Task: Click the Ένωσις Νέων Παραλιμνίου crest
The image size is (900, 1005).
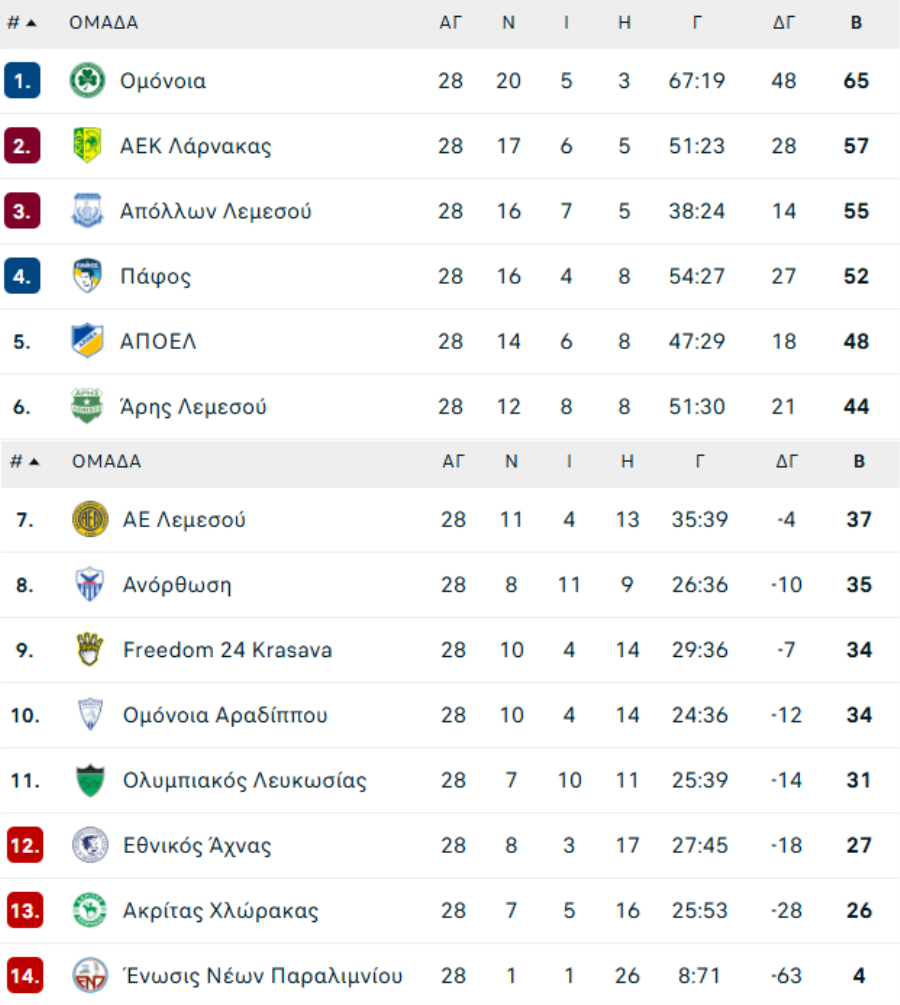Action: (x=90, y=975)
